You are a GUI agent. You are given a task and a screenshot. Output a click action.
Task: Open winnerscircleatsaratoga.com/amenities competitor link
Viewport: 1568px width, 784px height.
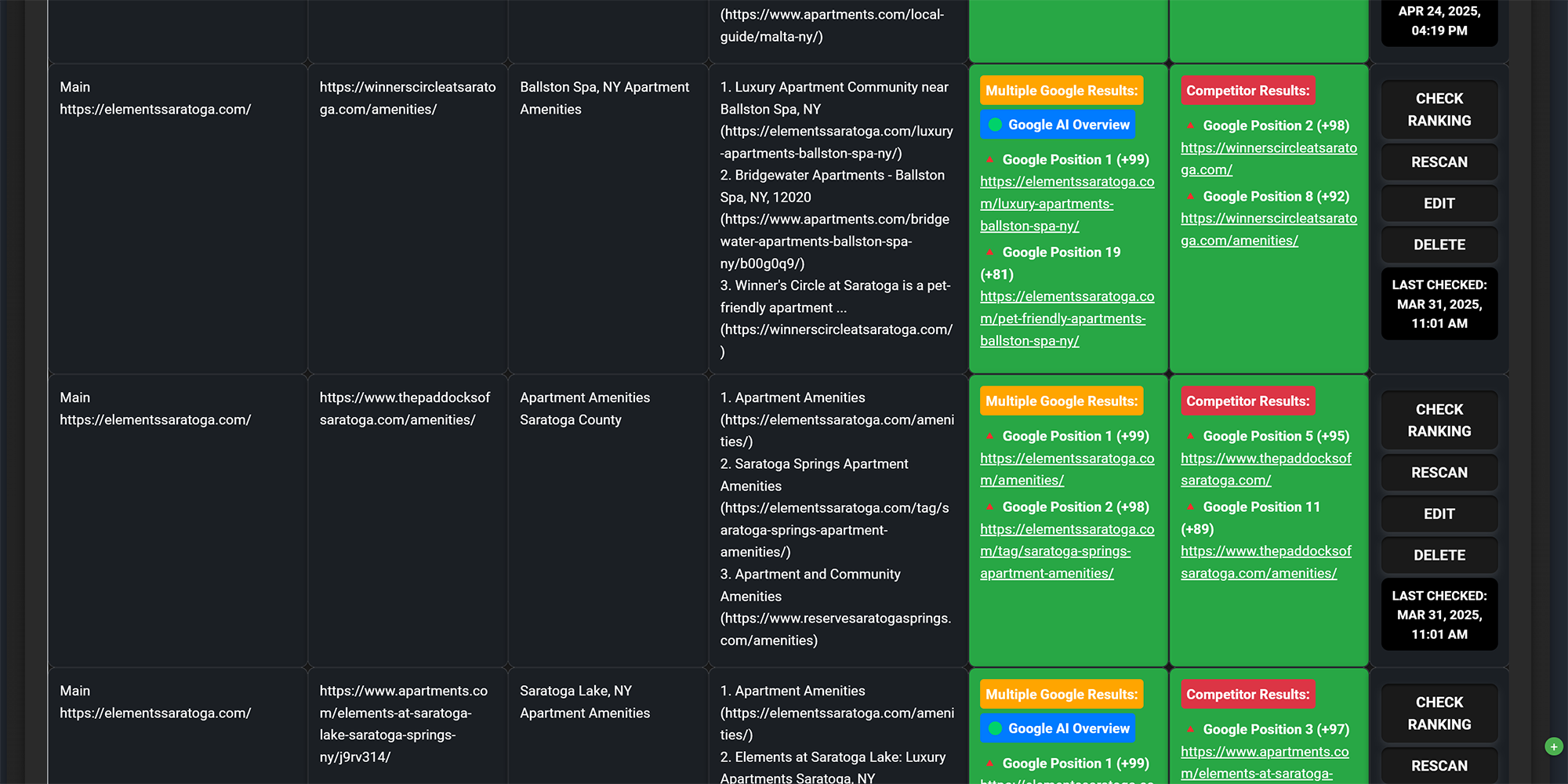tap(1268, 230)
